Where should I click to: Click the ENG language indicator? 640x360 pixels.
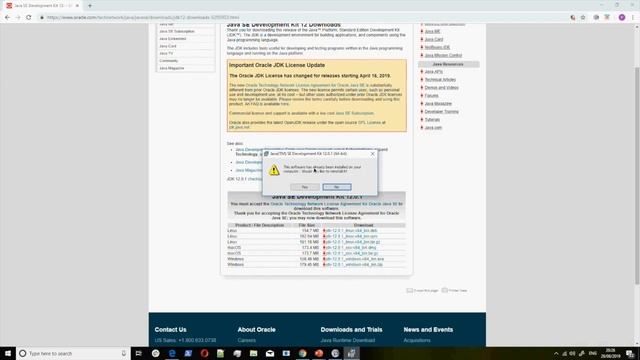(593, 353)
